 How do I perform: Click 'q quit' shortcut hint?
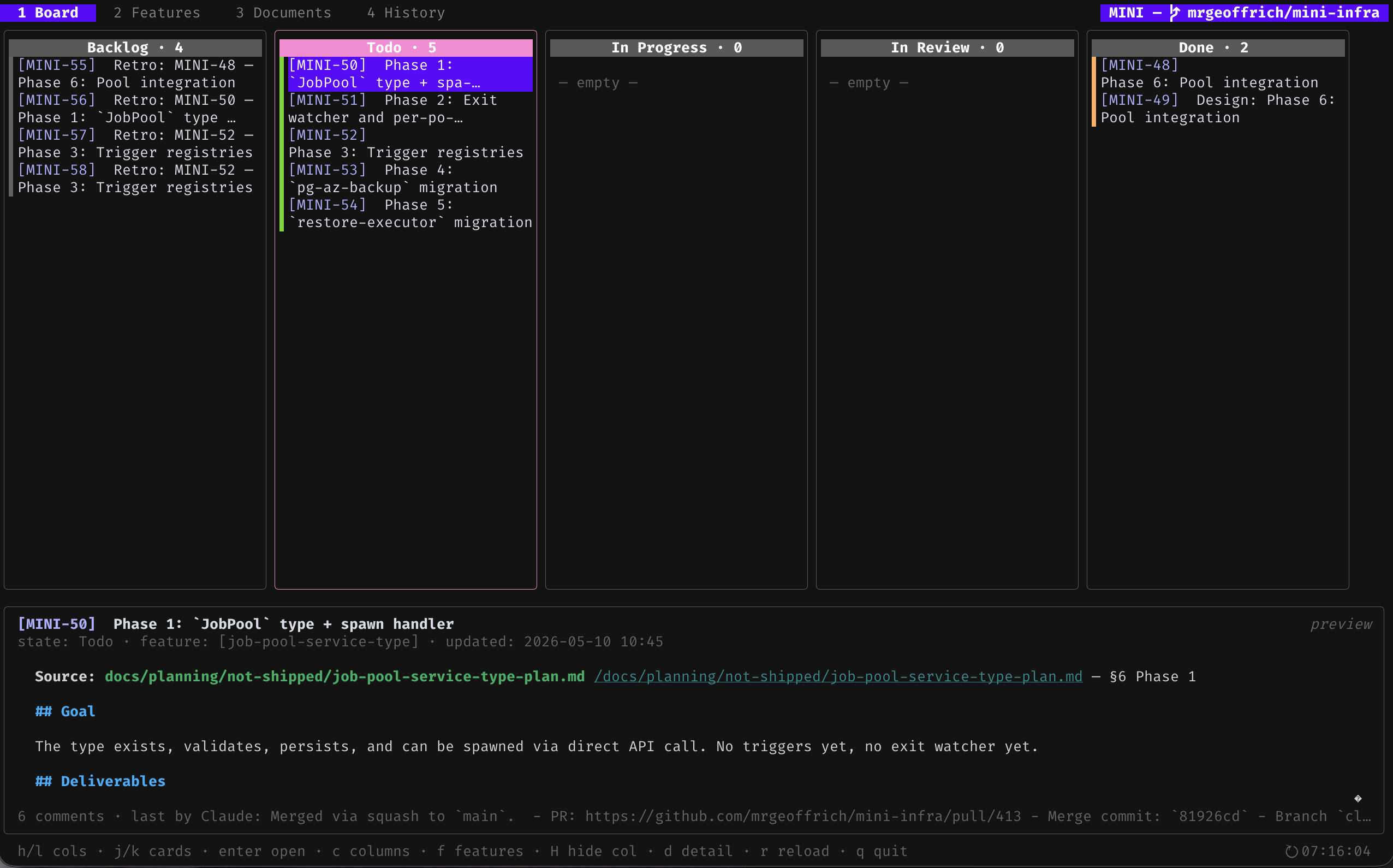[x=882, y=852]
